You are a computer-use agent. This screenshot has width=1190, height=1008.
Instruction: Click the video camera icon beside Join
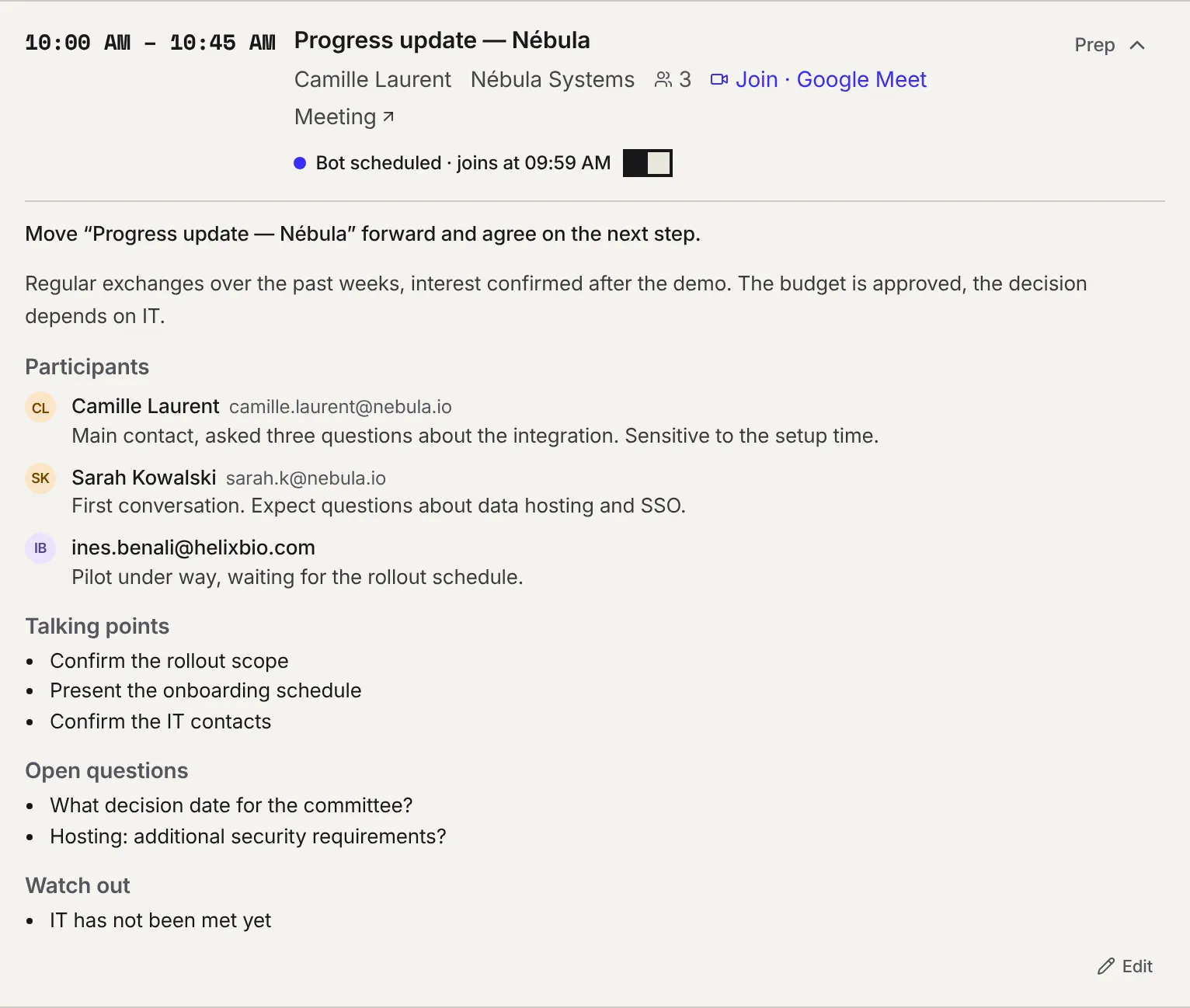(719, 79)
